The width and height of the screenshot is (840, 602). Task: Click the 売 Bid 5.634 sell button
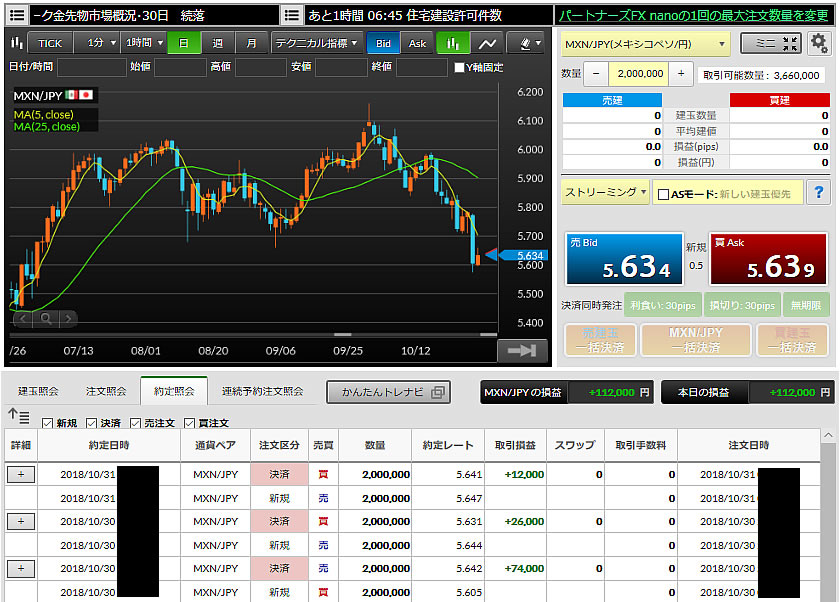coord(624,259)
